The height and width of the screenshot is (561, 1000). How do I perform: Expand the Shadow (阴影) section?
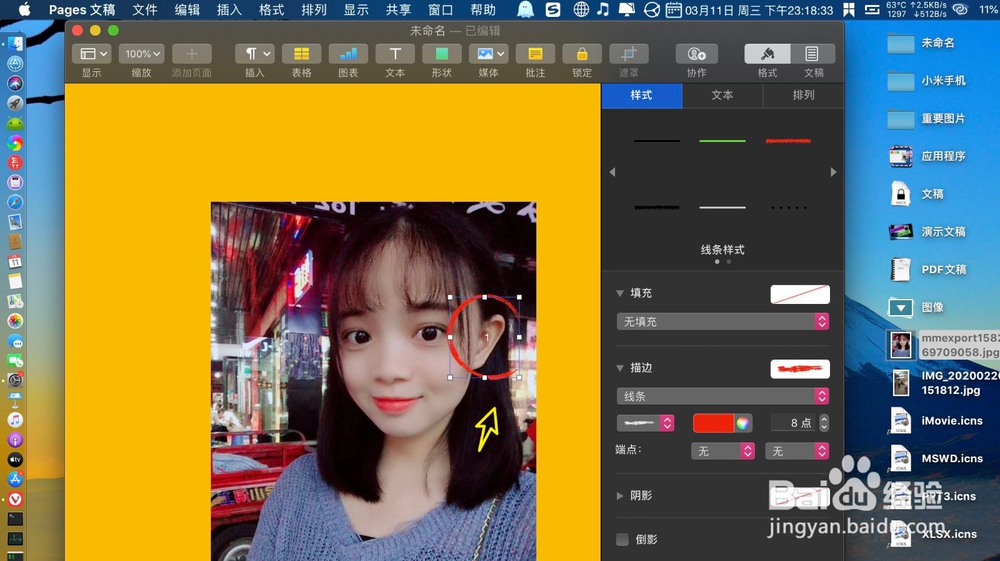click(x=621, y=495)
